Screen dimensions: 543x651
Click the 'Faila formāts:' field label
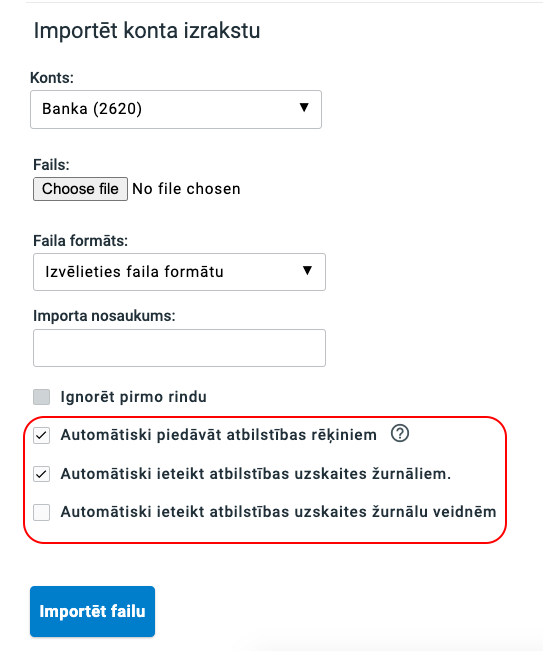point(81,241)
